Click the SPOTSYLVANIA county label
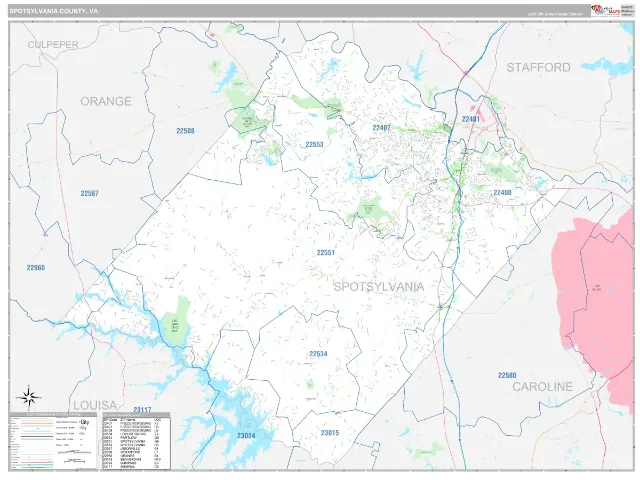Screen dimensions: 640x480 point(379,287)
